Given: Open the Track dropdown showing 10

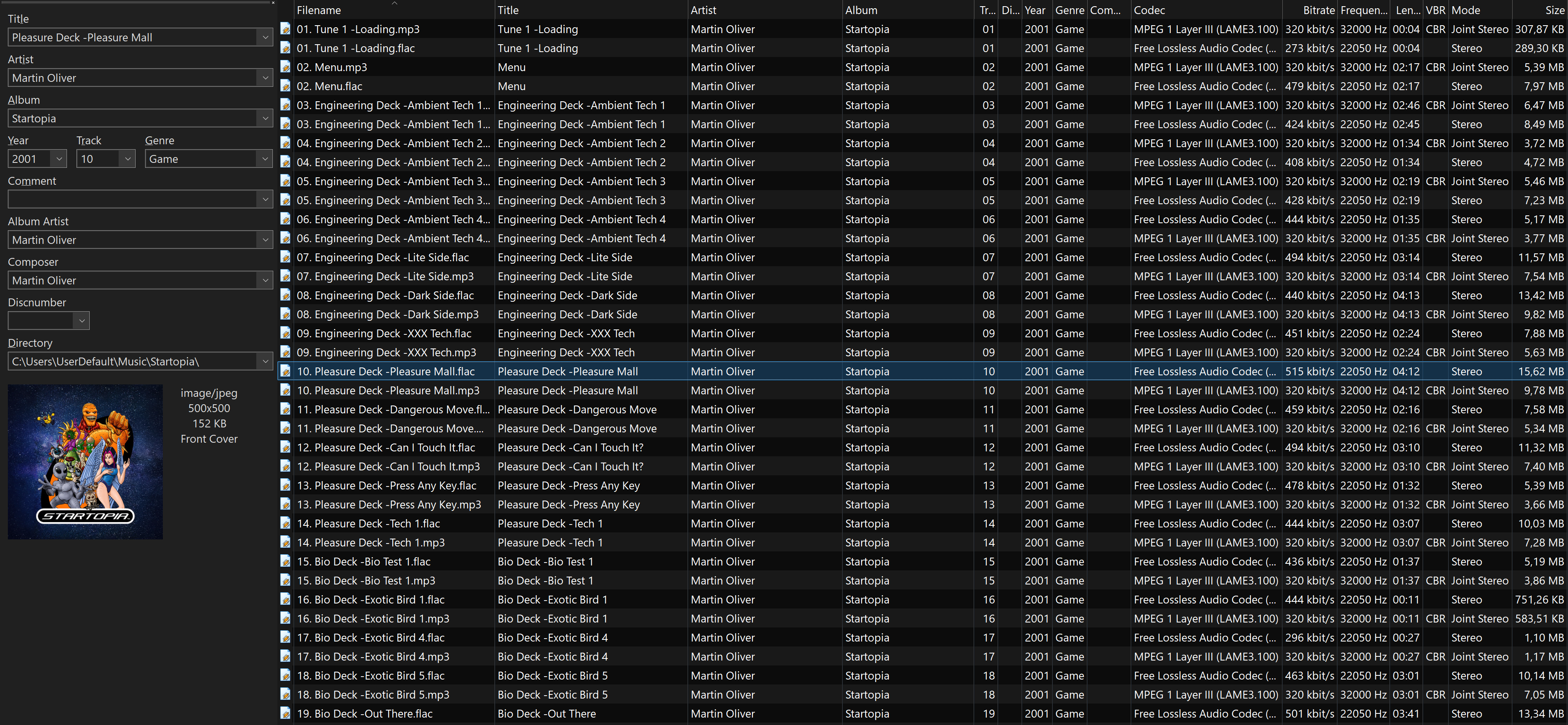Looking at the screenshot, I should pyautogui.click(x=127, y=159).
